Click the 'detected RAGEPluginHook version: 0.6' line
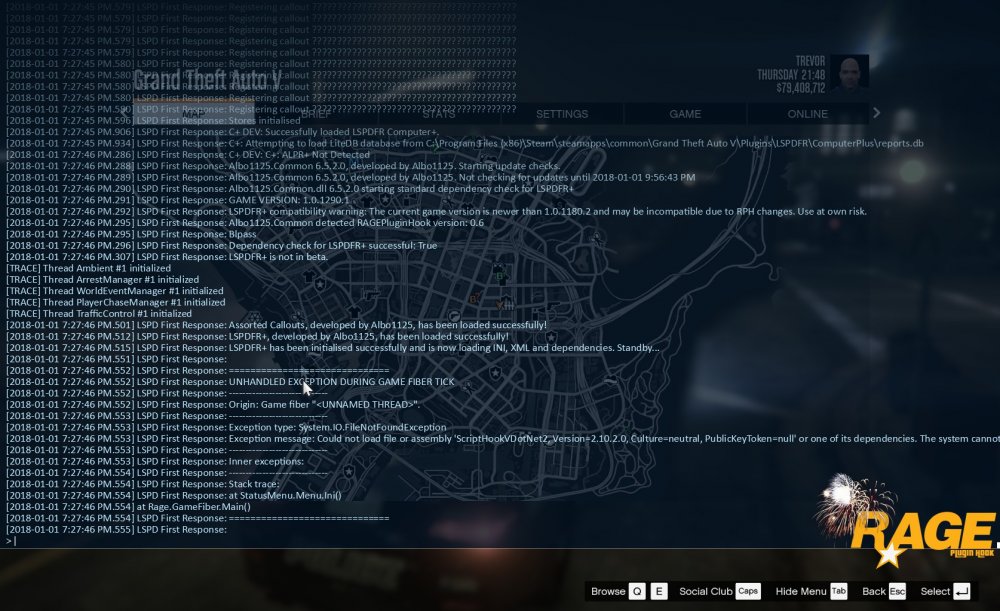This screenshot has width=1000, height=611. [x=245, y=223]
